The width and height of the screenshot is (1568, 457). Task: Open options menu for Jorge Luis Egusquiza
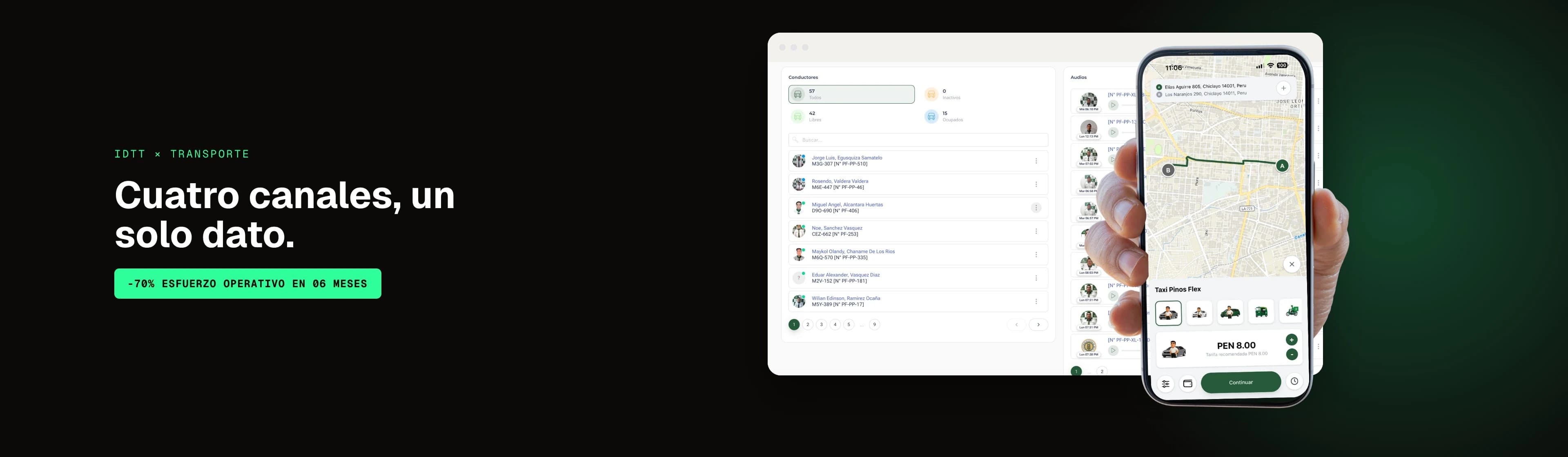[1036, 161]
